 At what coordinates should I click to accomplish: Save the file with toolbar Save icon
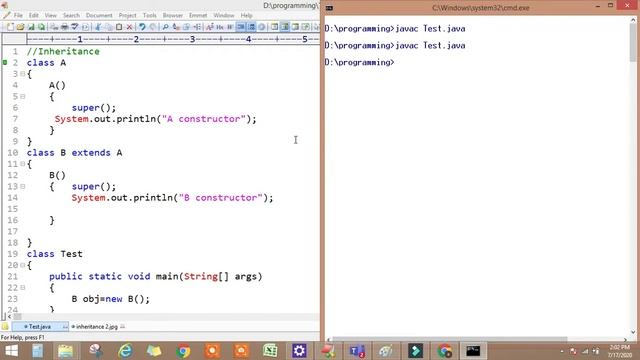point(31,27)
